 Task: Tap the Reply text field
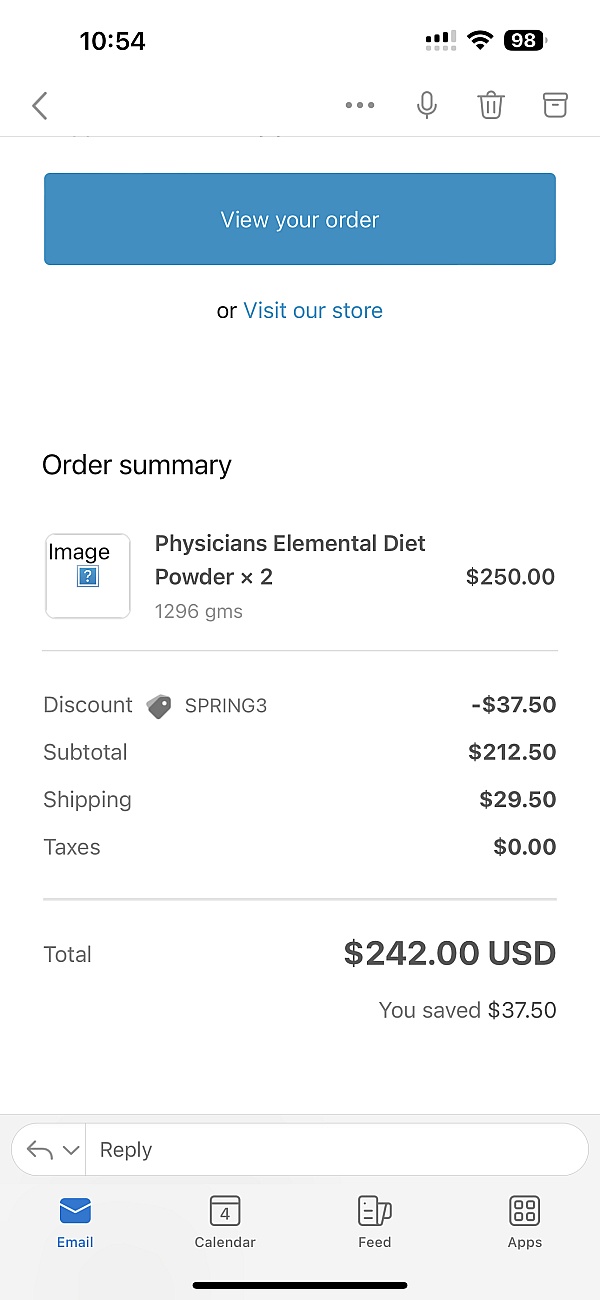click(335, 1150)
